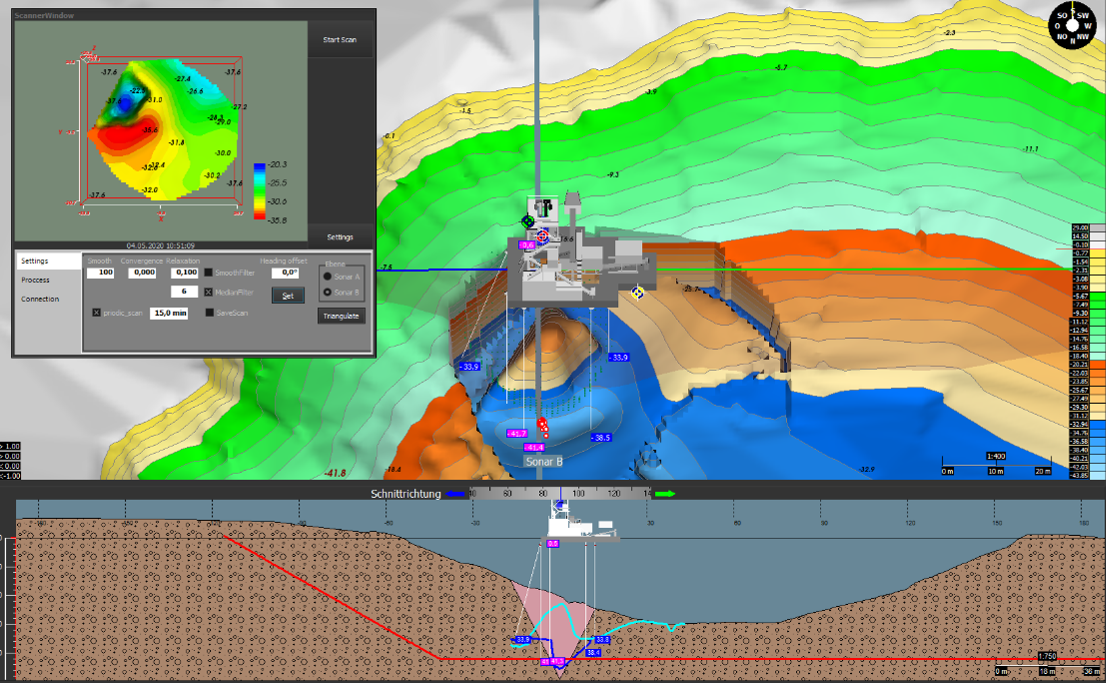This screenshot has width=1106, height=683.
Task: Click the scan timestamp 04.05.2020 10:51:09
Action: pyautogui.click(x=161, y=246)
